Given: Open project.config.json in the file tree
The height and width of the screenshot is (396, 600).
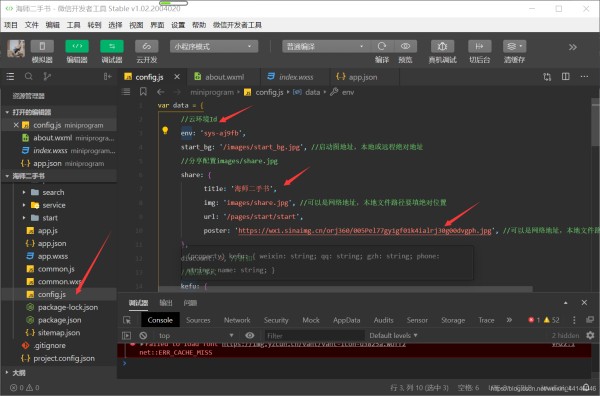Looking at the screenshot, I should (64, 359).
